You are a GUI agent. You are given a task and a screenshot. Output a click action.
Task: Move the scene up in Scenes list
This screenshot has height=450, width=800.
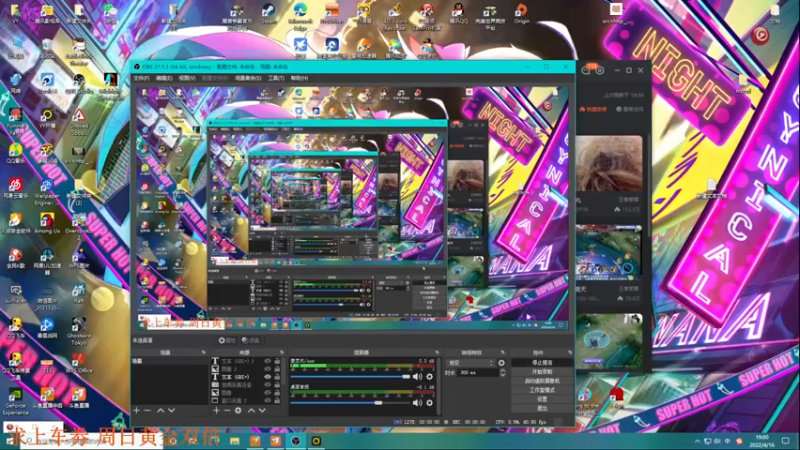point(160,410)
